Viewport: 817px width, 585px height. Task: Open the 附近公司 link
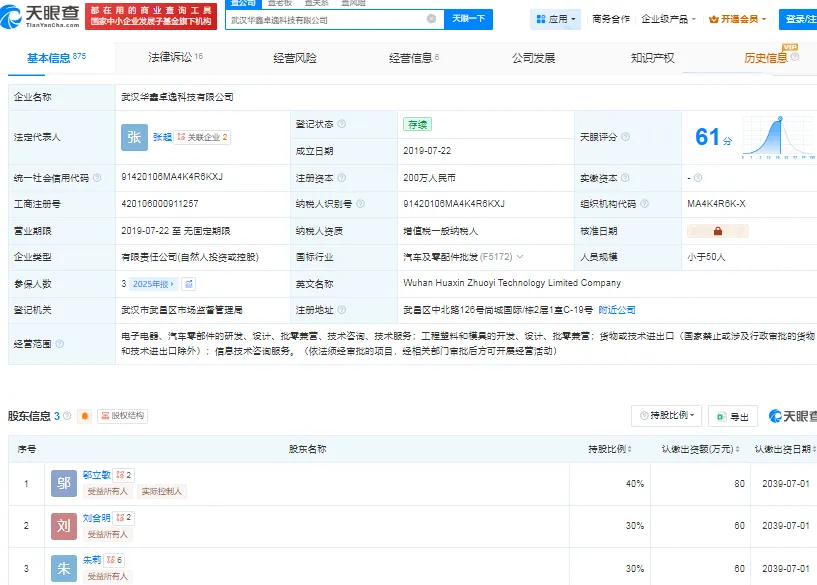tap(616, 310)
